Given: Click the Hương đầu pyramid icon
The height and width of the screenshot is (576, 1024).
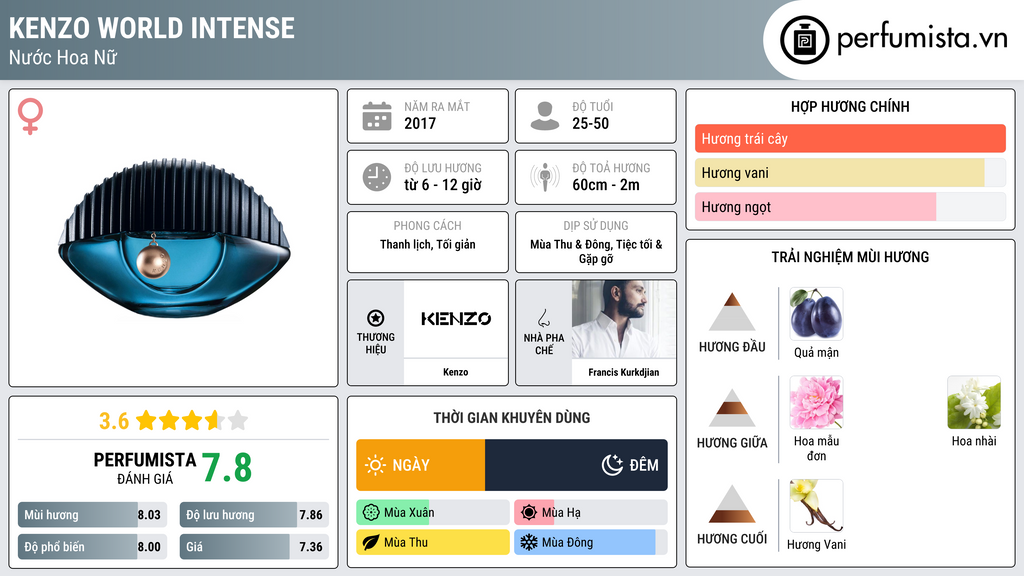Looking at the screenshot, I should coord(732,312).
